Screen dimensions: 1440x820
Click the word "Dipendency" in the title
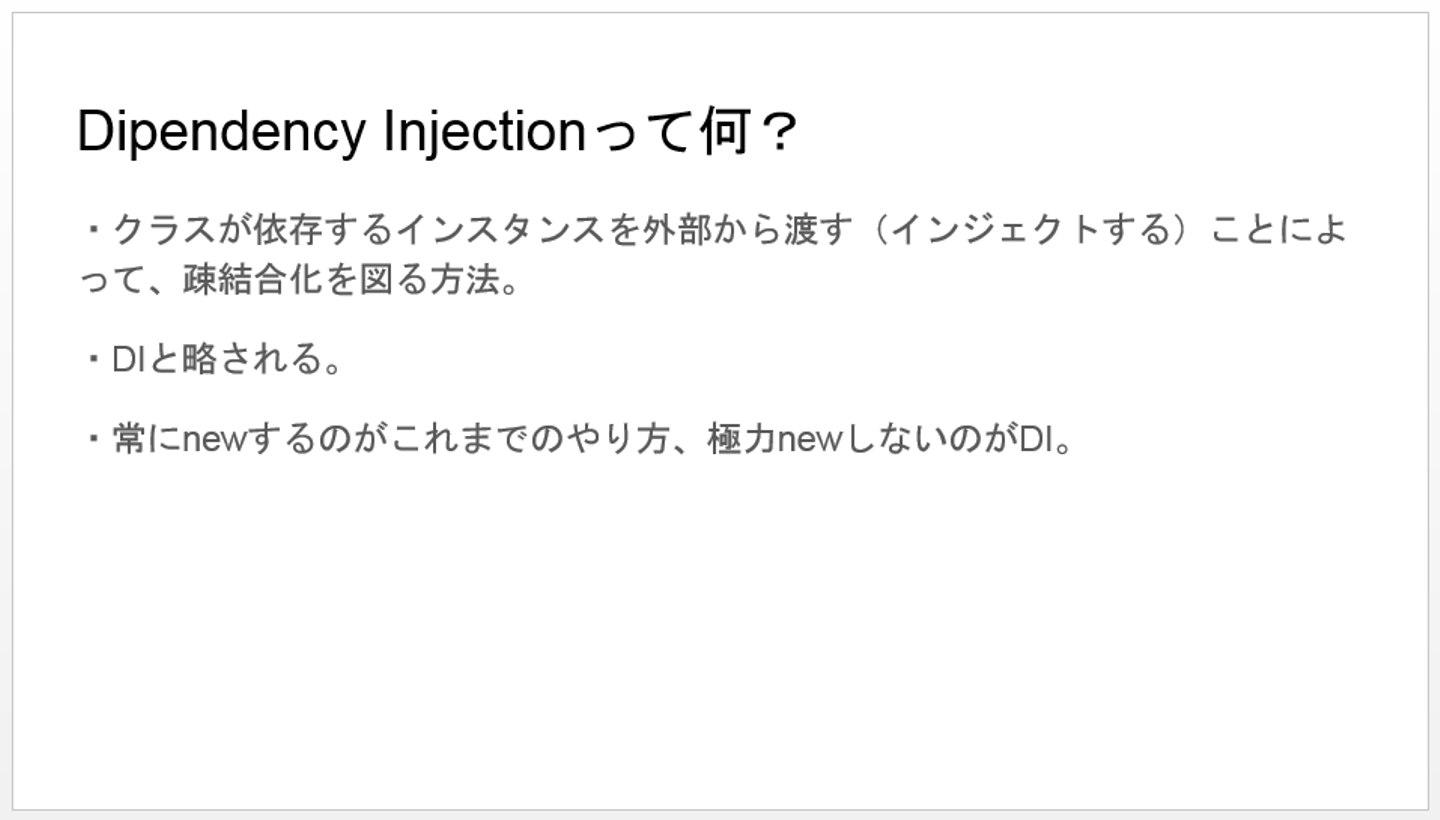click(221, 133)
